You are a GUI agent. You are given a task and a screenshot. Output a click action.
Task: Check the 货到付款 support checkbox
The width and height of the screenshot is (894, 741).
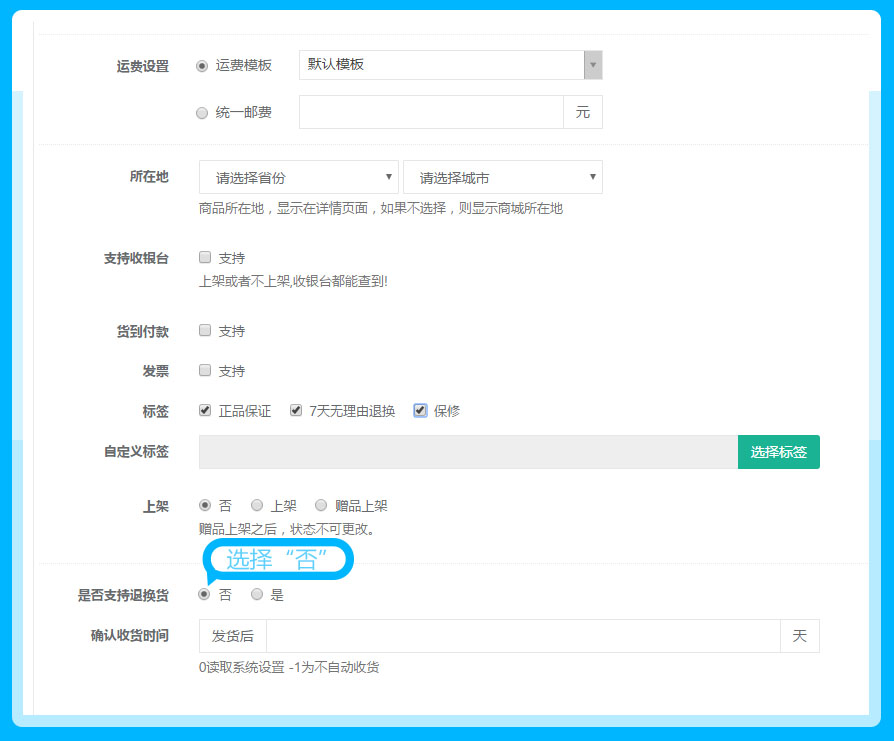click(205, 330)
